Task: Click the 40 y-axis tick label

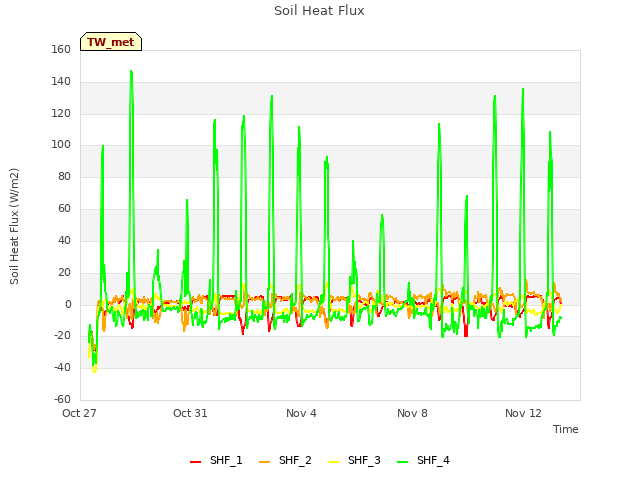Action: [64, 240]
